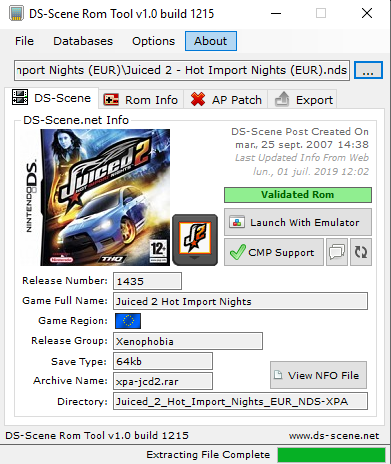
Task: Open the Databases menu
Action: click(x=83, y=41)
